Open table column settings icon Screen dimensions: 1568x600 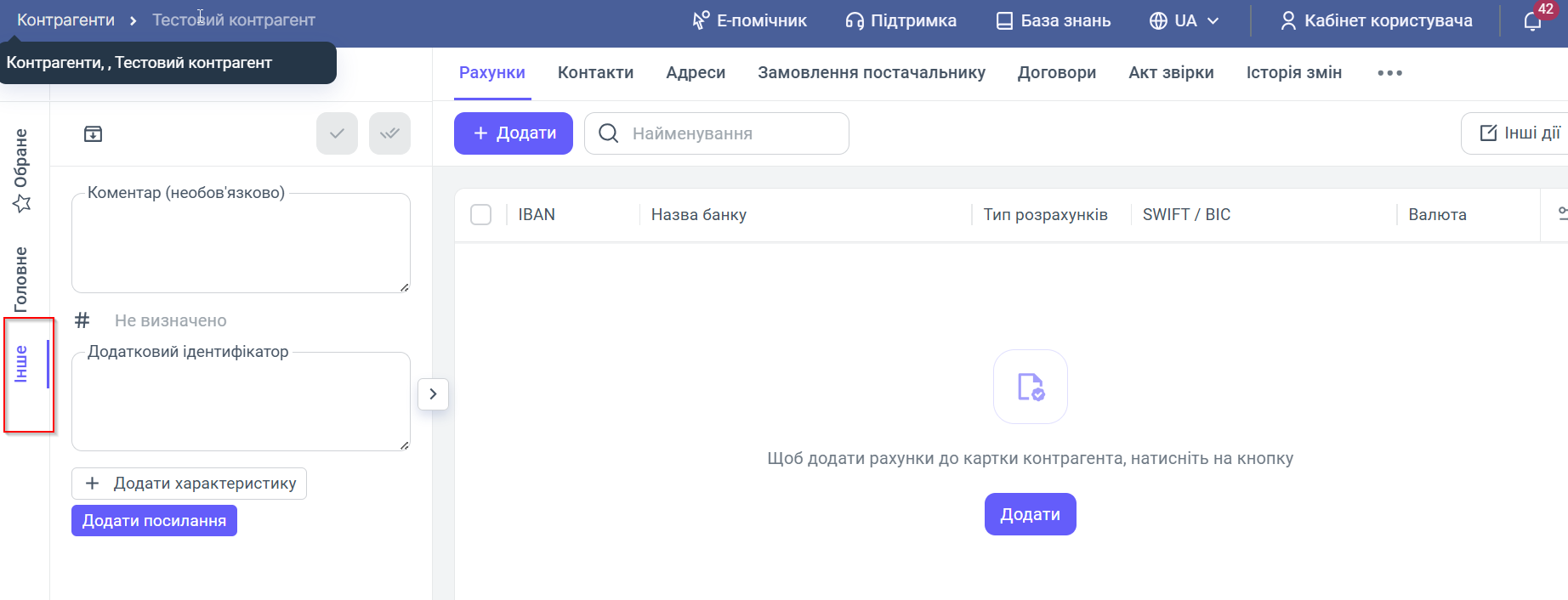point(1561,214)
